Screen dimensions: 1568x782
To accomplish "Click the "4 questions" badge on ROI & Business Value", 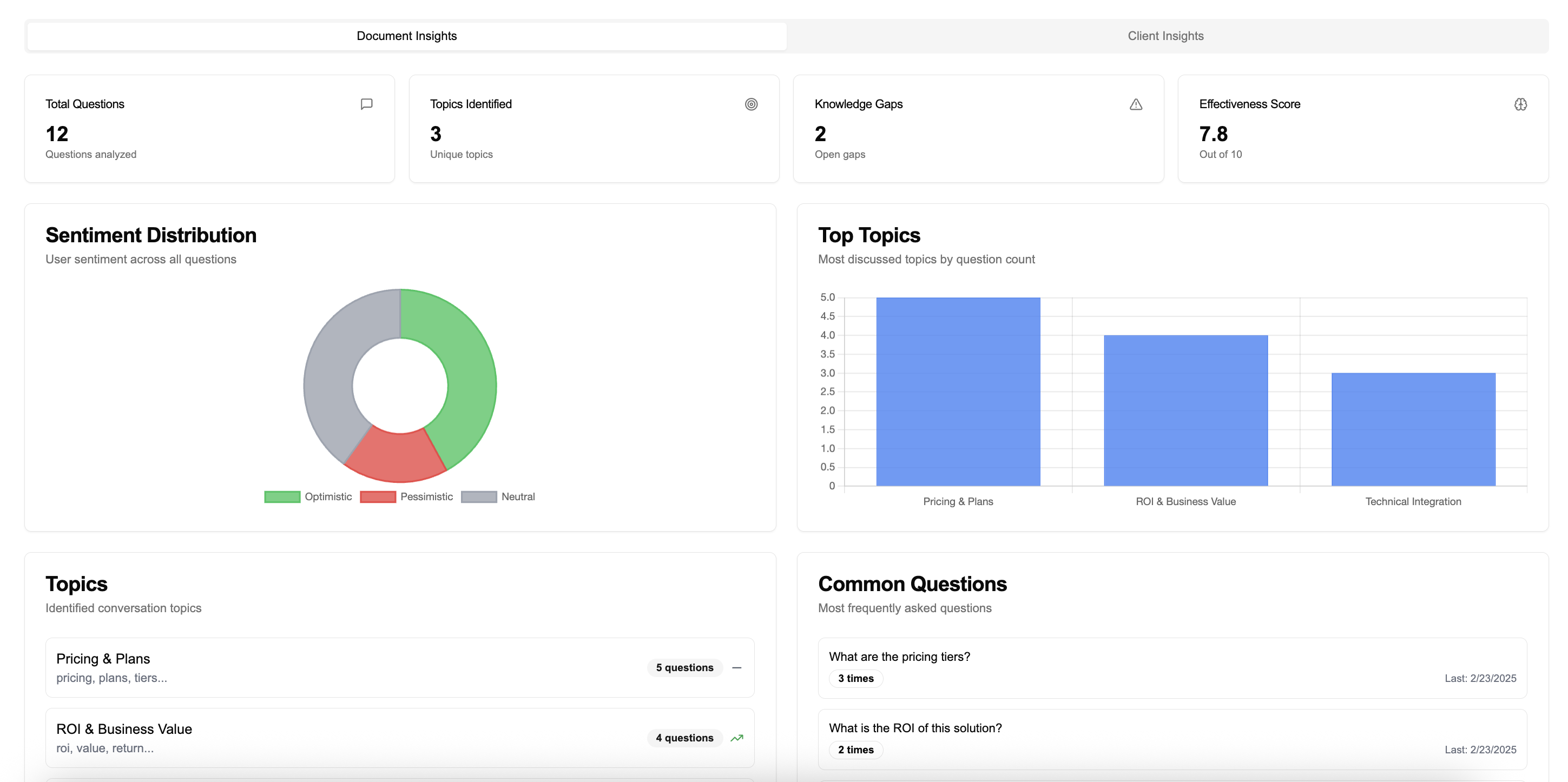I will pos(684,738).
